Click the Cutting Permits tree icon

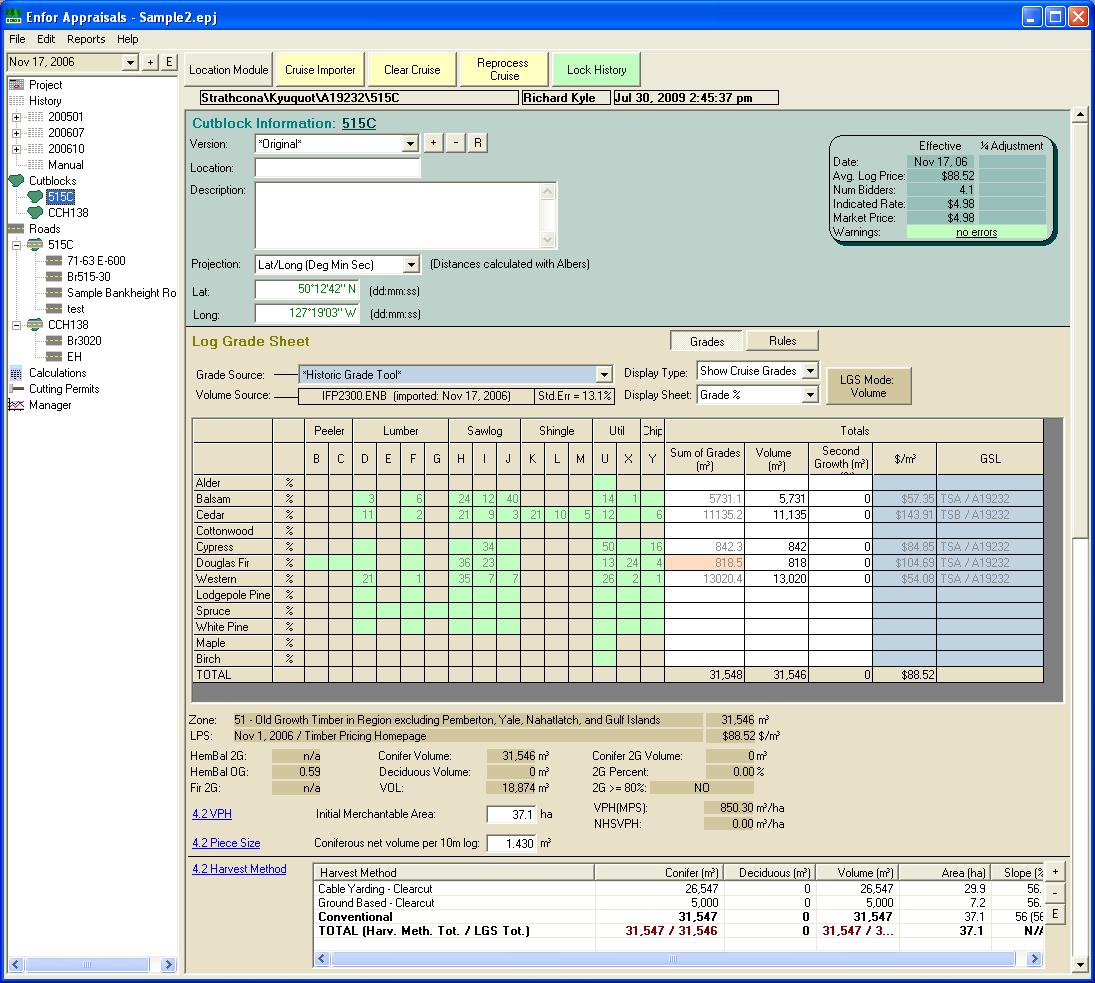16,389
